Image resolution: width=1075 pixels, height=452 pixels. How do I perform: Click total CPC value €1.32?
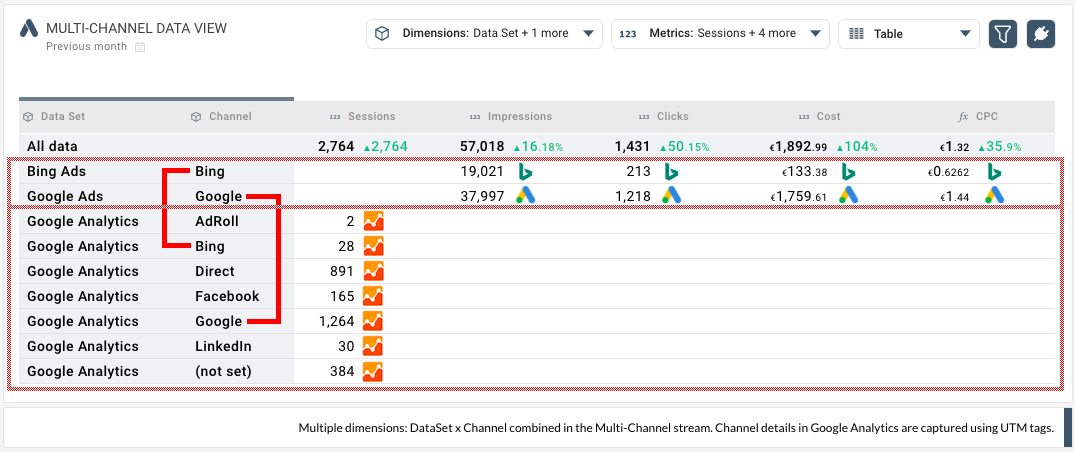[954, 146]
